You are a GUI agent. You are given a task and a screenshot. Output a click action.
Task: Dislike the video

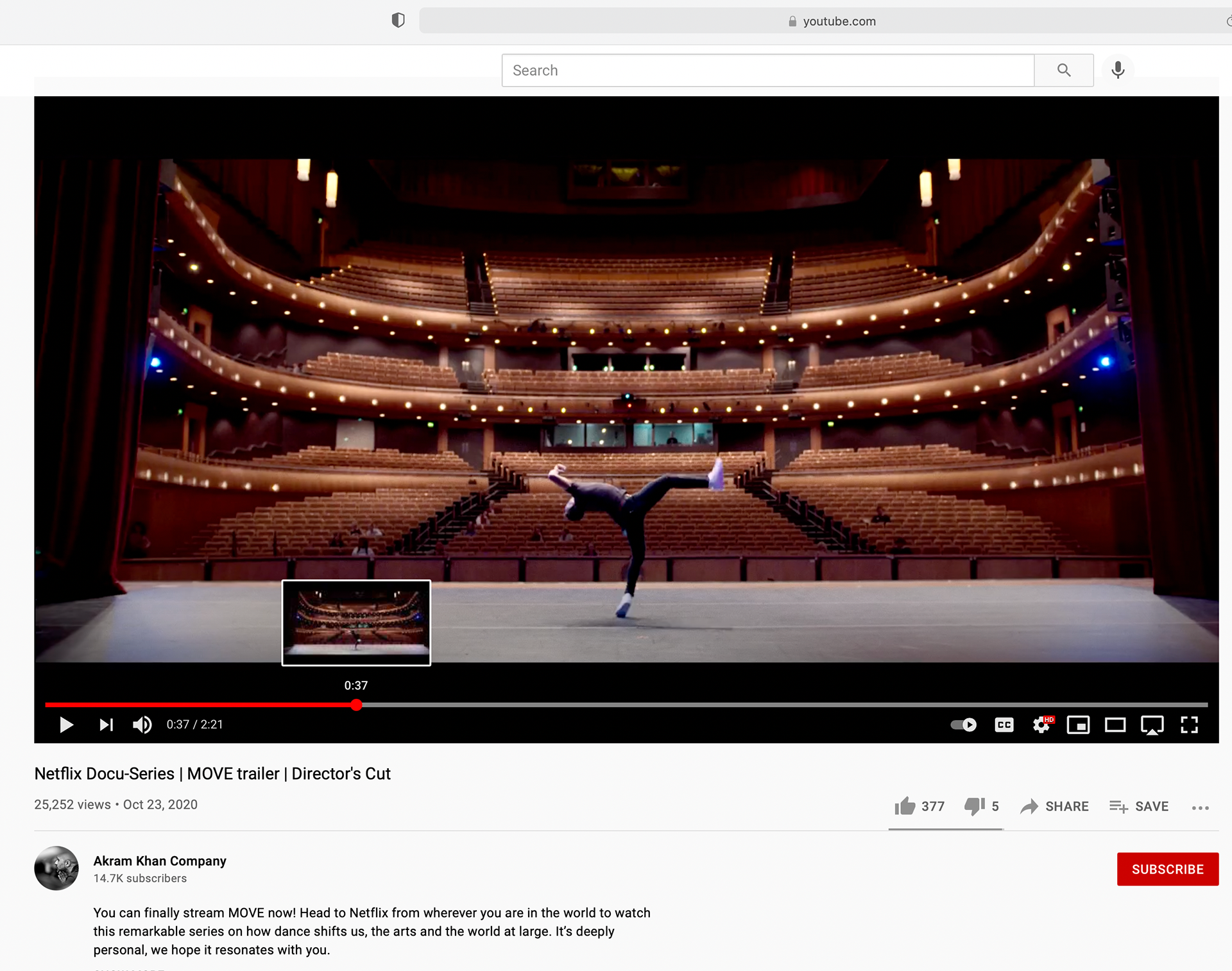[982, 806]
